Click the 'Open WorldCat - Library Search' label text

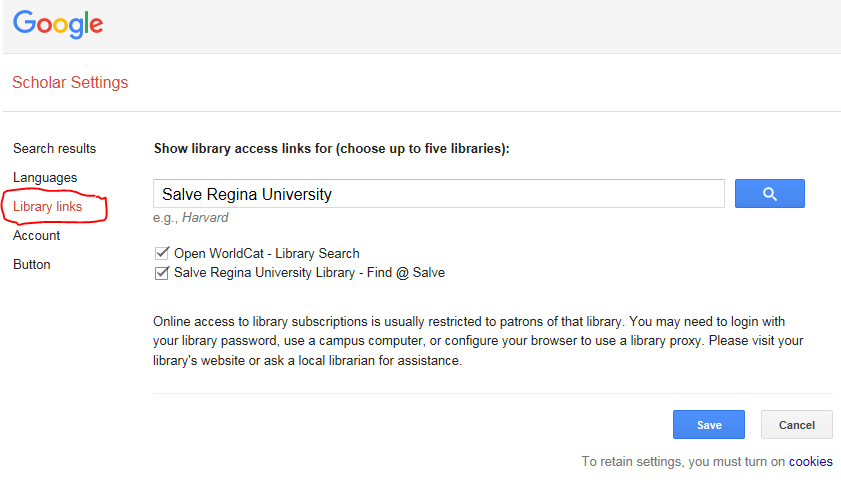point(267,253)
